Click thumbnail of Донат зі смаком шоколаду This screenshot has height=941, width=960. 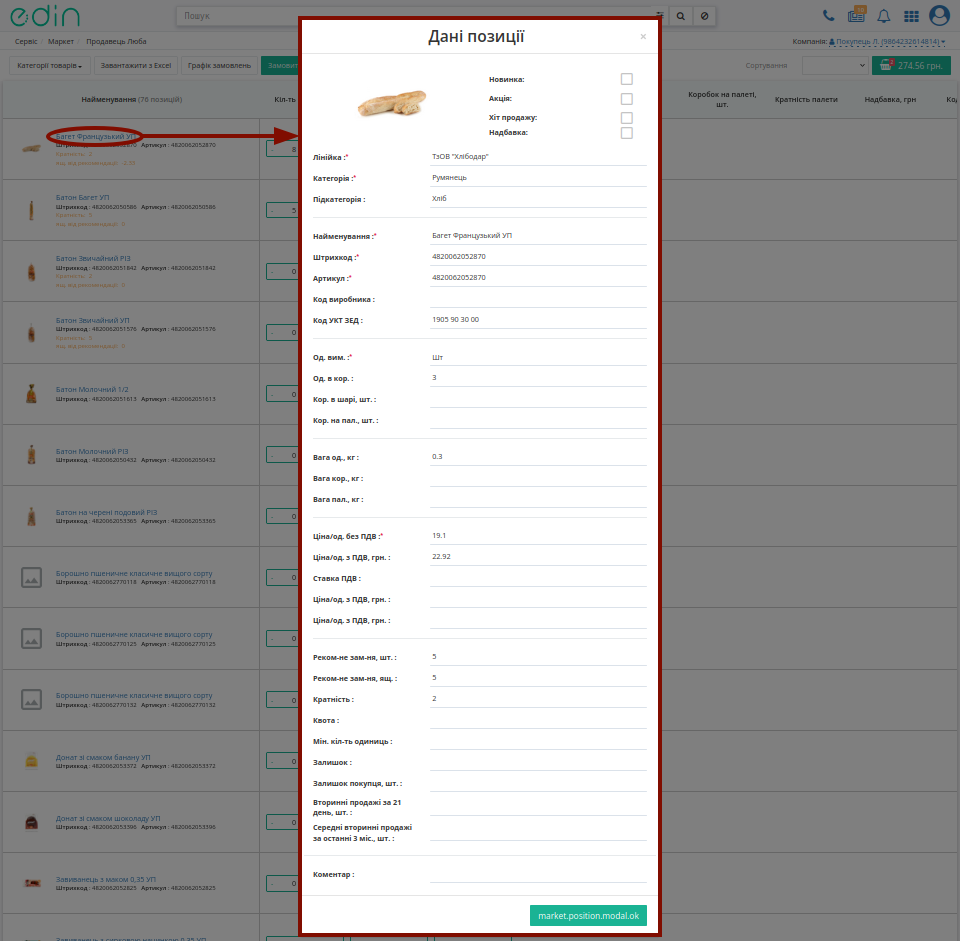[x=31, y=822]
